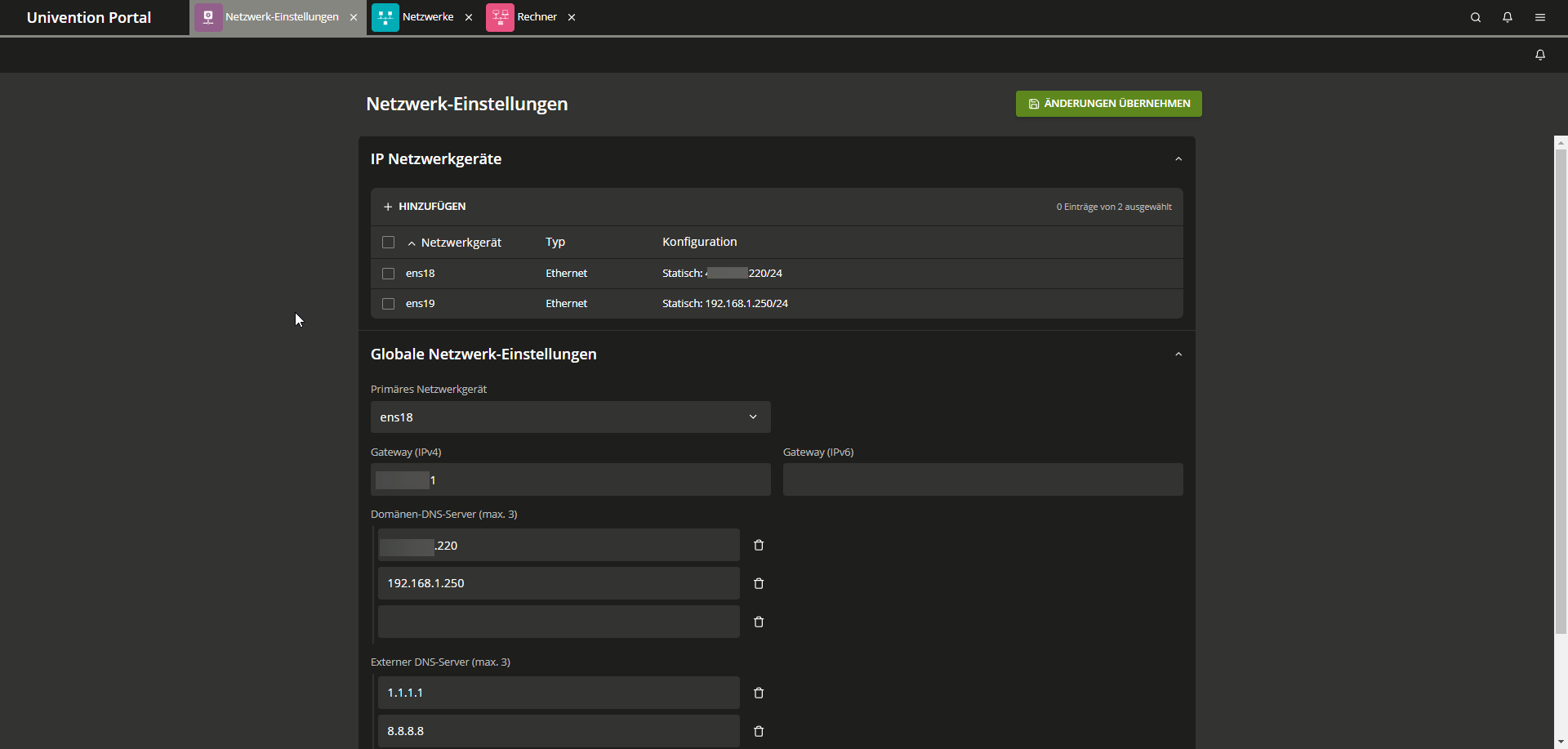Viewport: 1568px width, 749px height.
Task: Open notifications bell in top header
Action: click(x=1508, y=17)
